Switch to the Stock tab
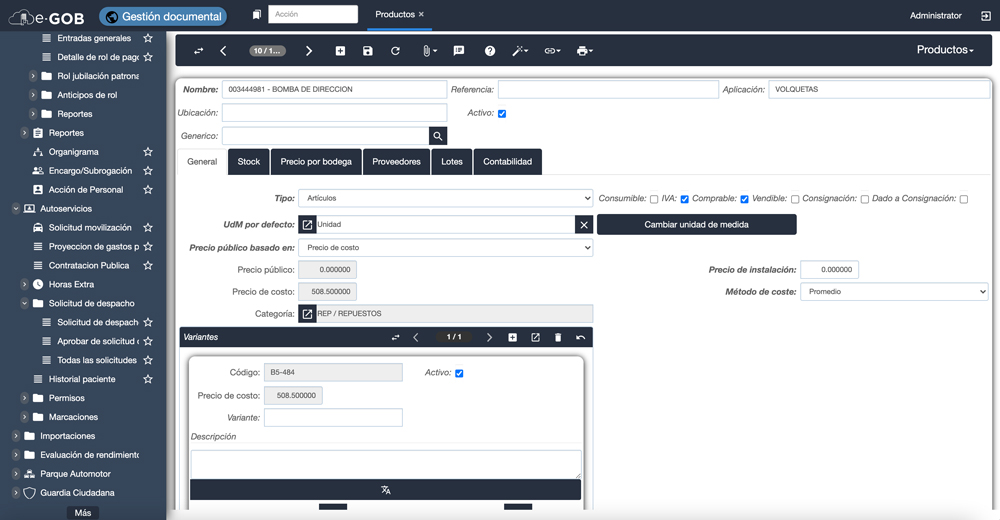This screenshot has width=1000, height=520. pyautogui.click(x=248, y=162)
